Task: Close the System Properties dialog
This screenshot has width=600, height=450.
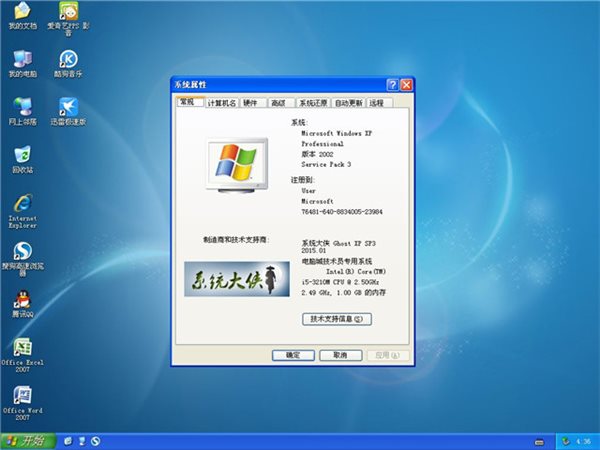Action: pos(406,85)
